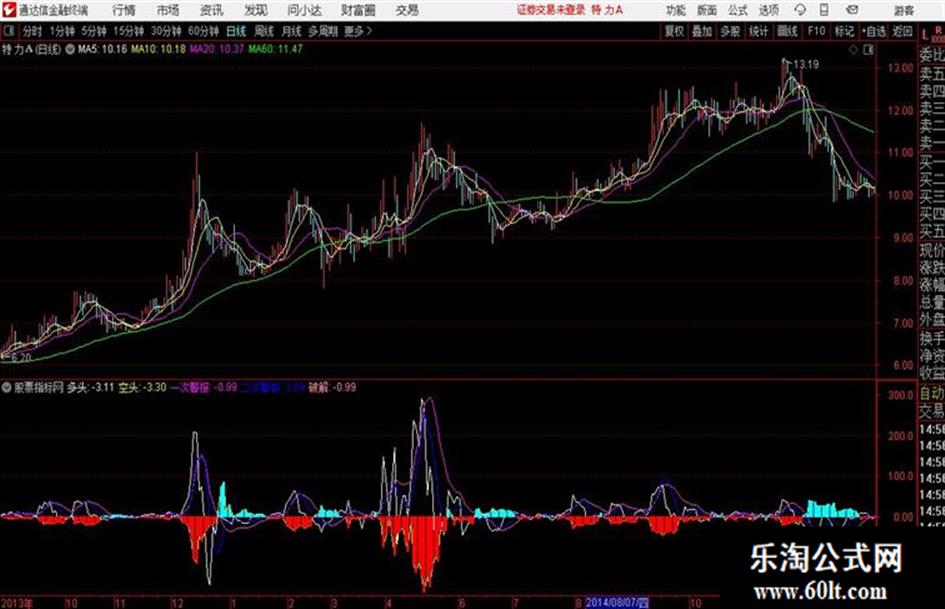Click the customer service headset icon
The image size is (945, 609).
pyautogui.click(x=800, y=10)
